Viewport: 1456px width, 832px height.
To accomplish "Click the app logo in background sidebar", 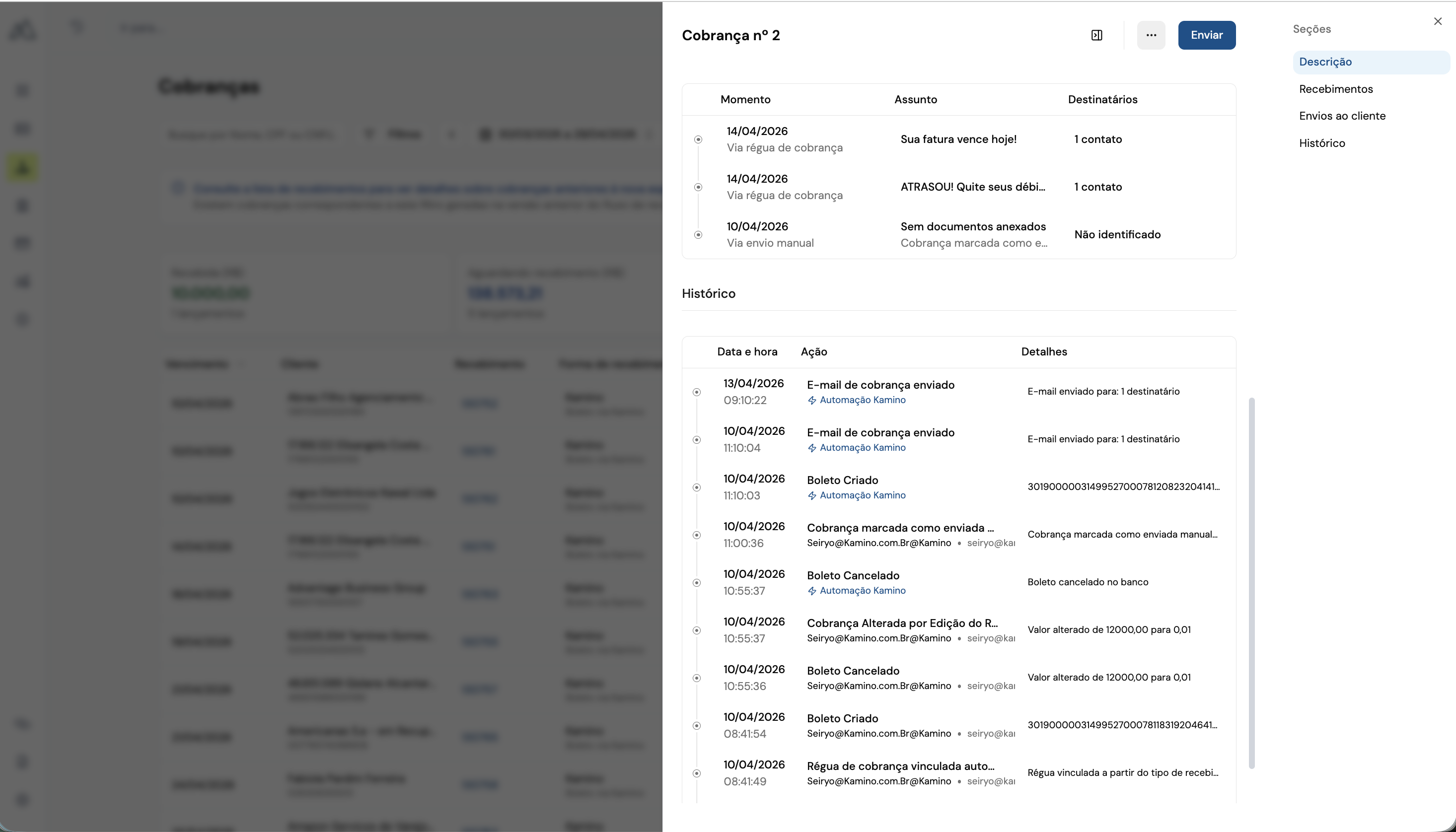I will click(23, 29).
